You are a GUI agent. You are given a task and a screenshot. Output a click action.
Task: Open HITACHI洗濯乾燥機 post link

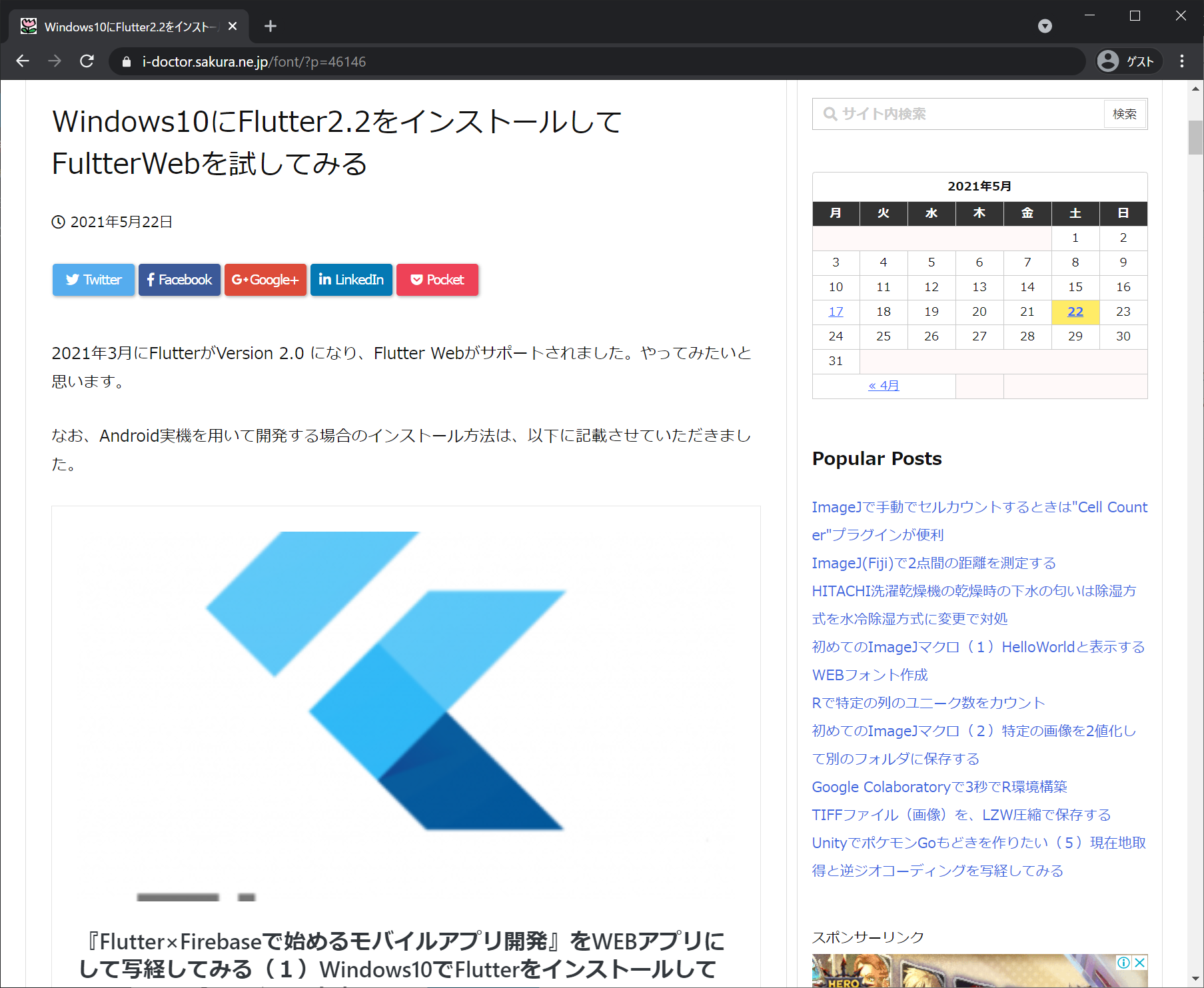point(974,605)
